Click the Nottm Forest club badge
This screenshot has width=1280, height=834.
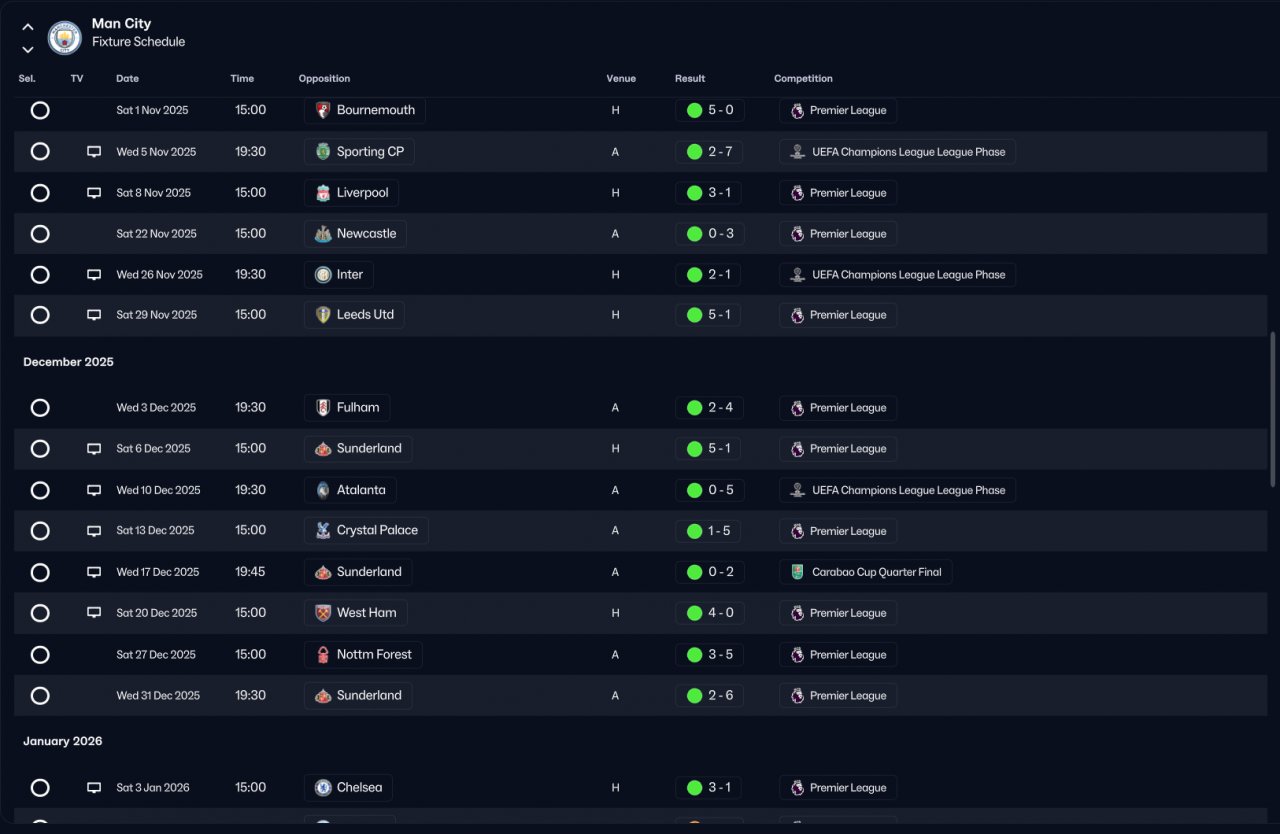click(x=323, y=655)
